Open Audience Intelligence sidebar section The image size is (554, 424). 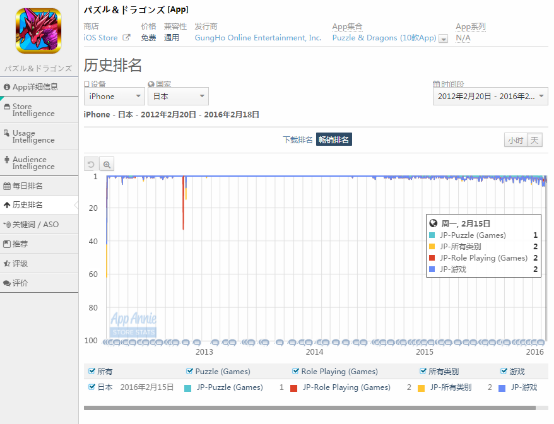click(x=39, y=163)
